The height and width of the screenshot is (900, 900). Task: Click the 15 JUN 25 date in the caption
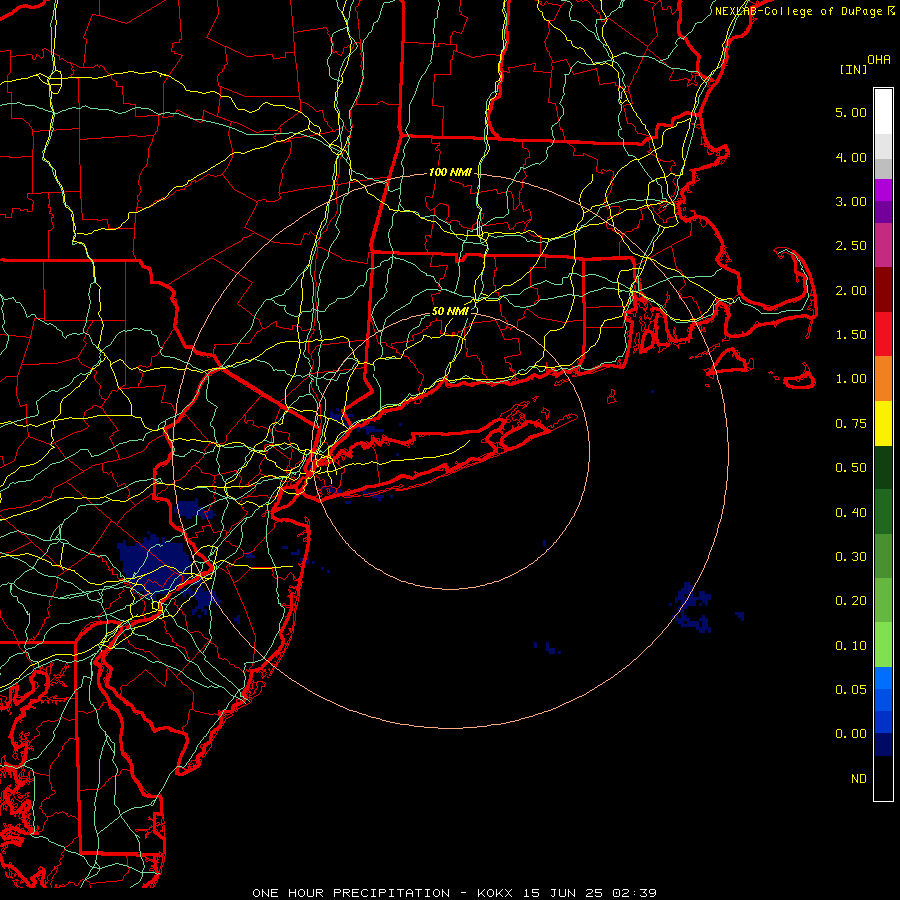tap(564, 893)
